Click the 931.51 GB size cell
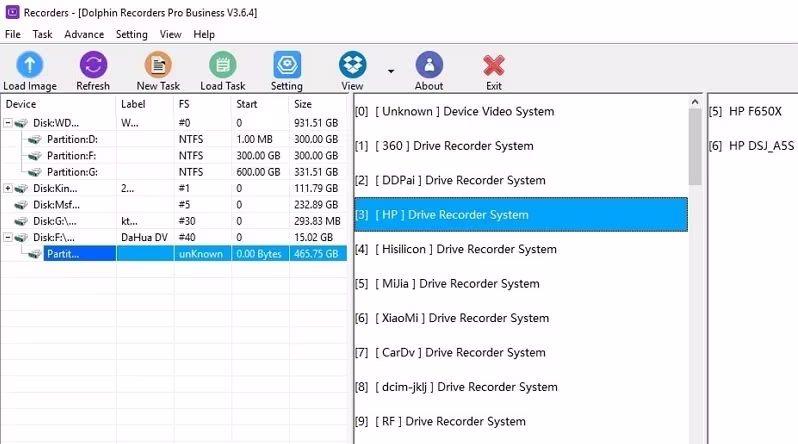Image resolution: width=798 pixels, height=444 pixels. pos(316,123)
